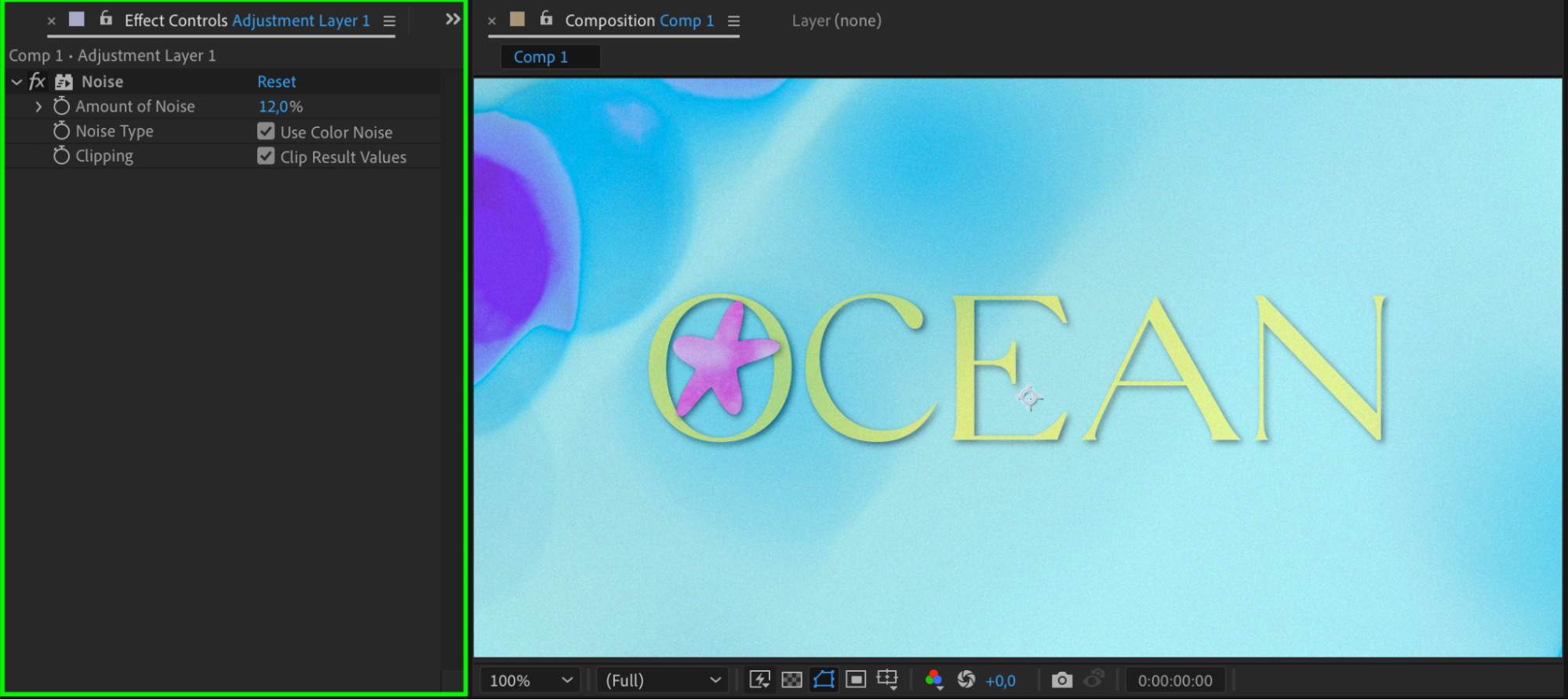Open the 100% magnification dropdown
The image size is (1568, 700).
[x=530, y=680]
